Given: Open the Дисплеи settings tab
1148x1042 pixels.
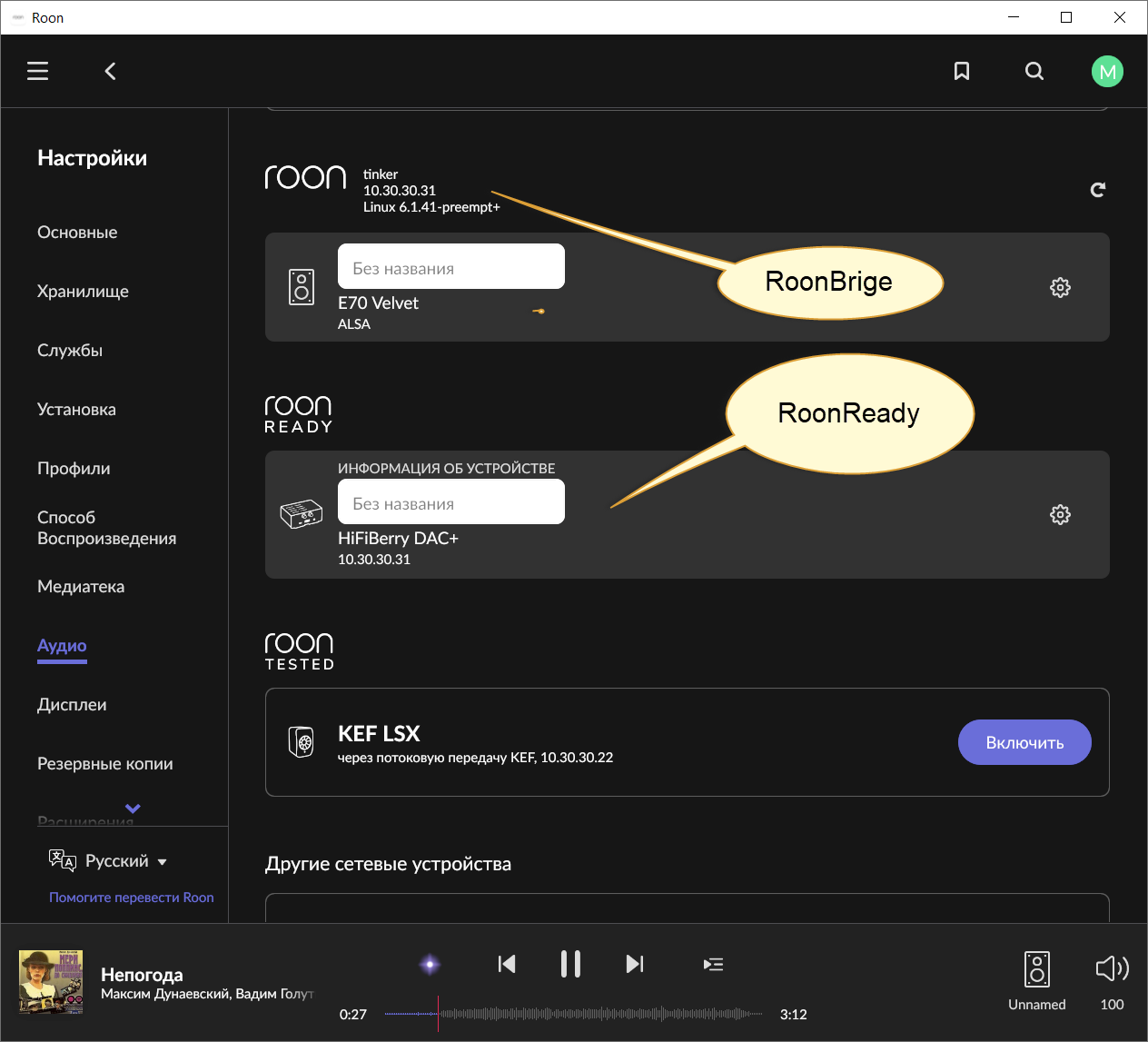Looking at the screenshot, I should point(72,705).
